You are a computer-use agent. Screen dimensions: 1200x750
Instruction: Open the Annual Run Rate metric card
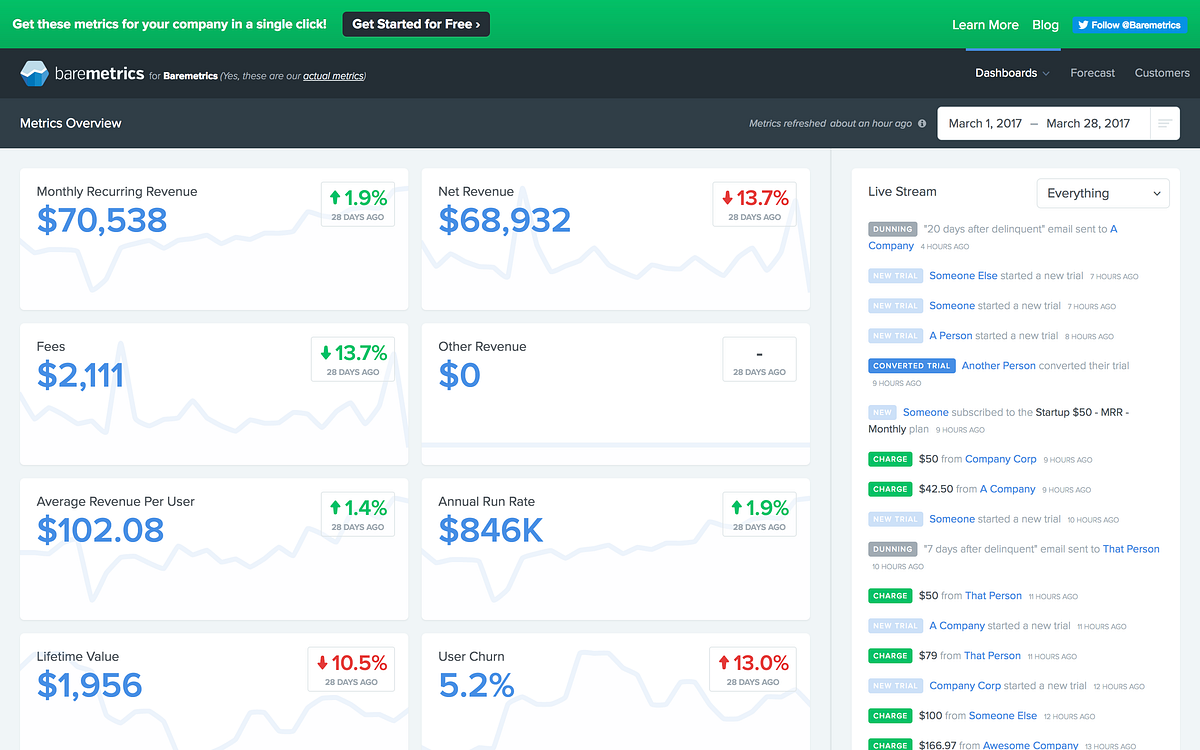point(616,549)
